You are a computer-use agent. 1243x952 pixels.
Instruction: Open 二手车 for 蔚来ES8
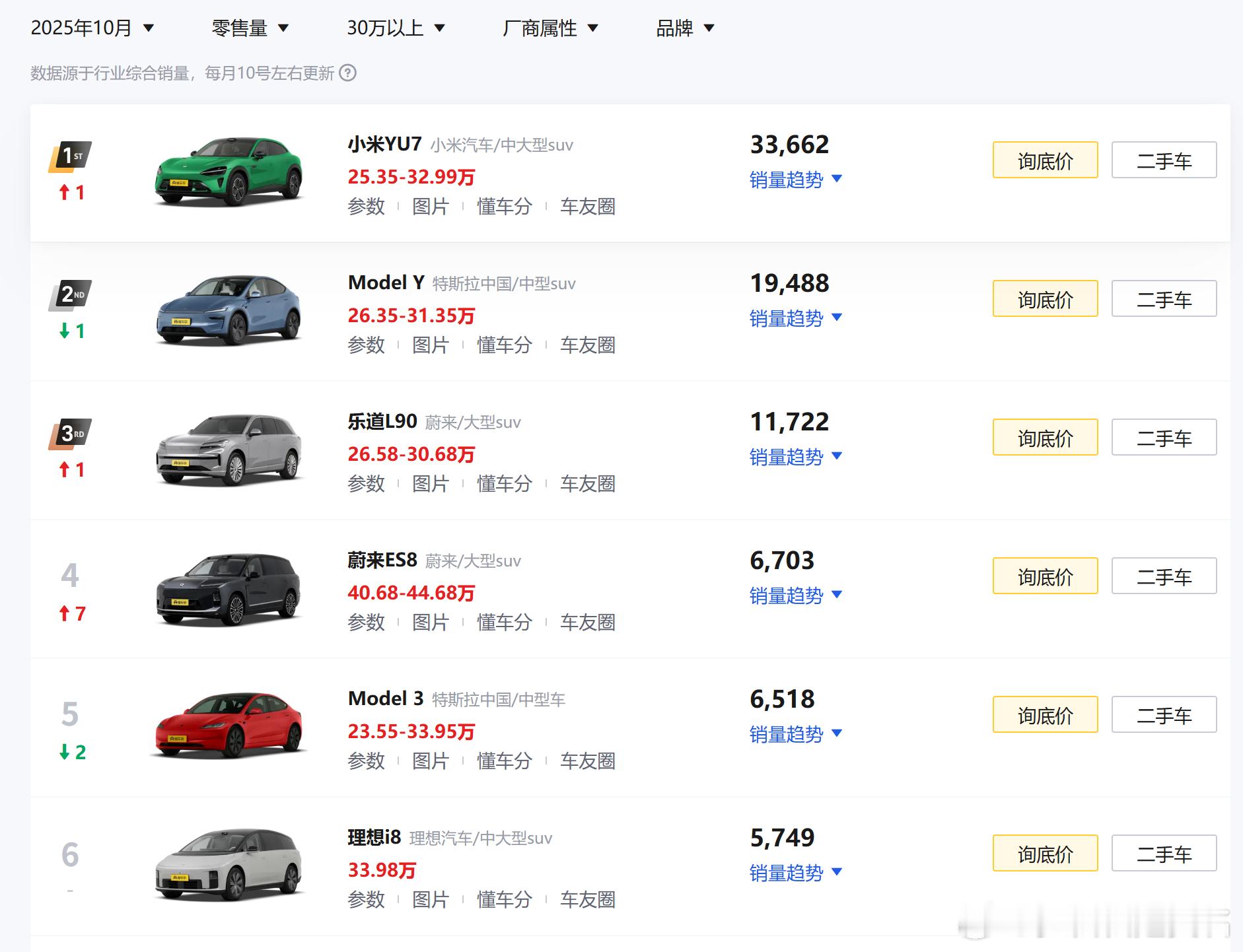(x=1164, y=576)
